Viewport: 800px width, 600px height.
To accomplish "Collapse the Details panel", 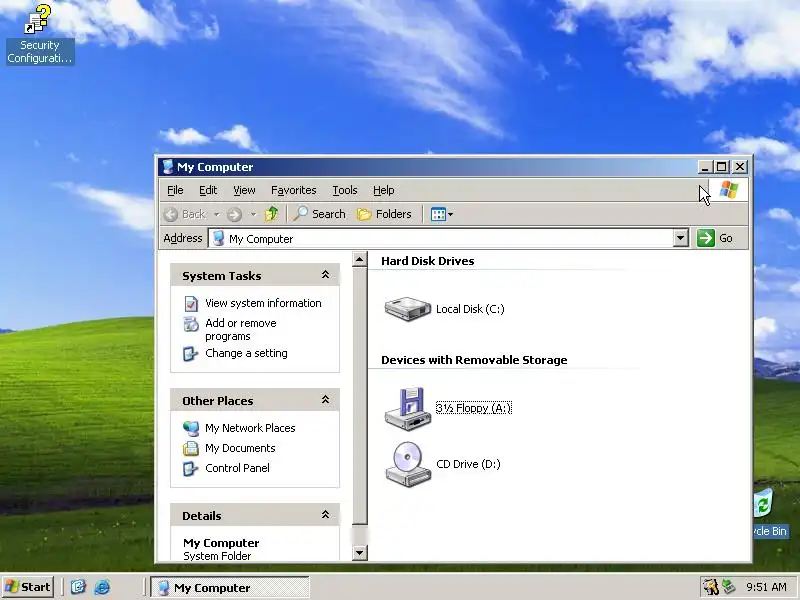I will pos(325,515).
